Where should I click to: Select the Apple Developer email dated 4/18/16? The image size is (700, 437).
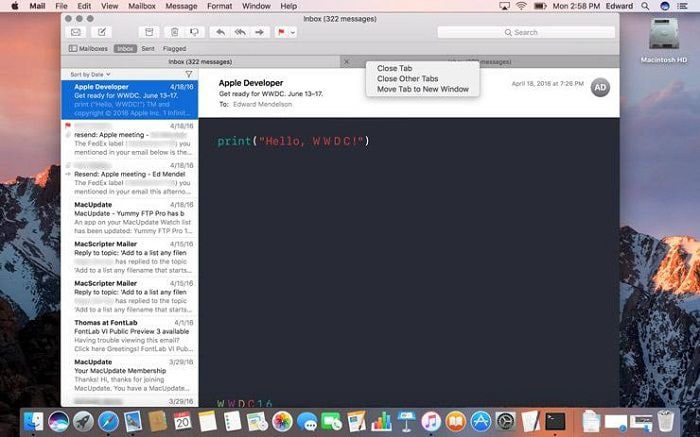(129, 100)
